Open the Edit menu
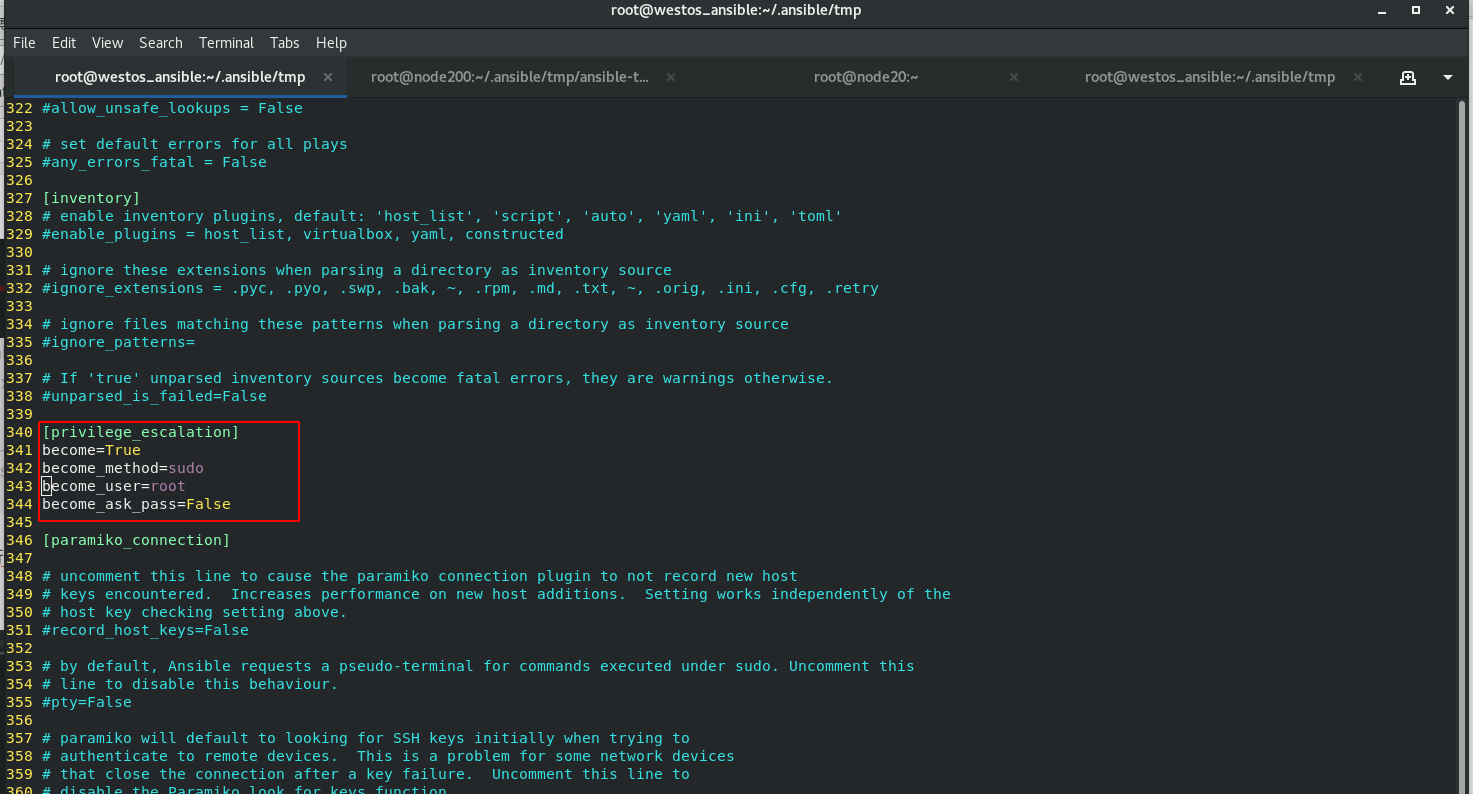The width and height of the screenshot is (1473, 794). point(64,43)
